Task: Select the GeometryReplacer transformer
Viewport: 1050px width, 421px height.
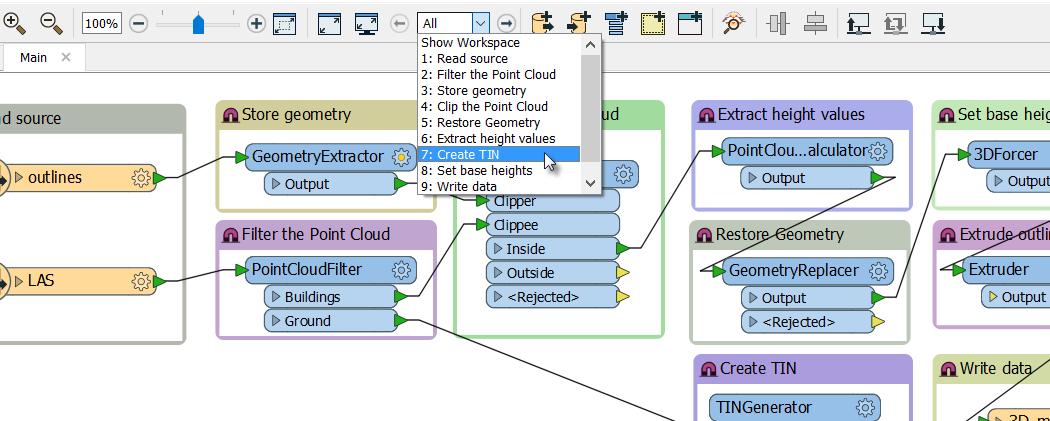Action: [807, 271]
